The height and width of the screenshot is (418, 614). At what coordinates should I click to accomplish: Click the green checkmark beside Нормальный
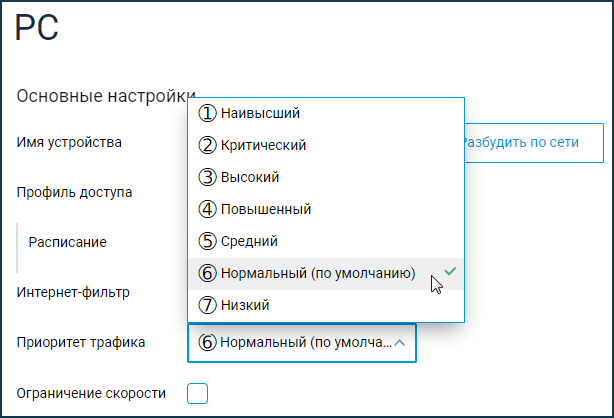coord(450,271)
